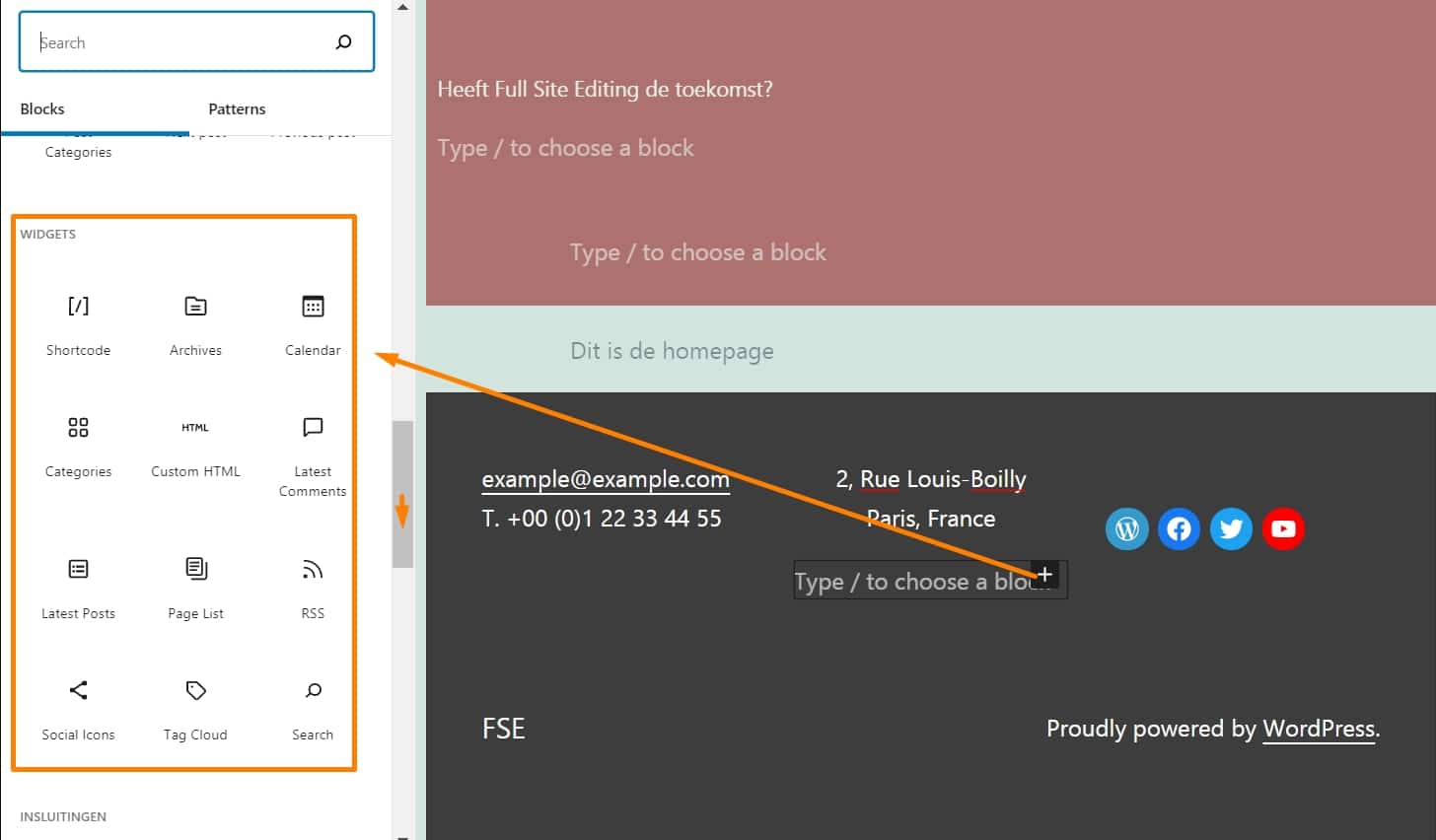Click the plus add-block button in footer
The width and height of the screenshot is (1436, 840).
pos(1045,574)
